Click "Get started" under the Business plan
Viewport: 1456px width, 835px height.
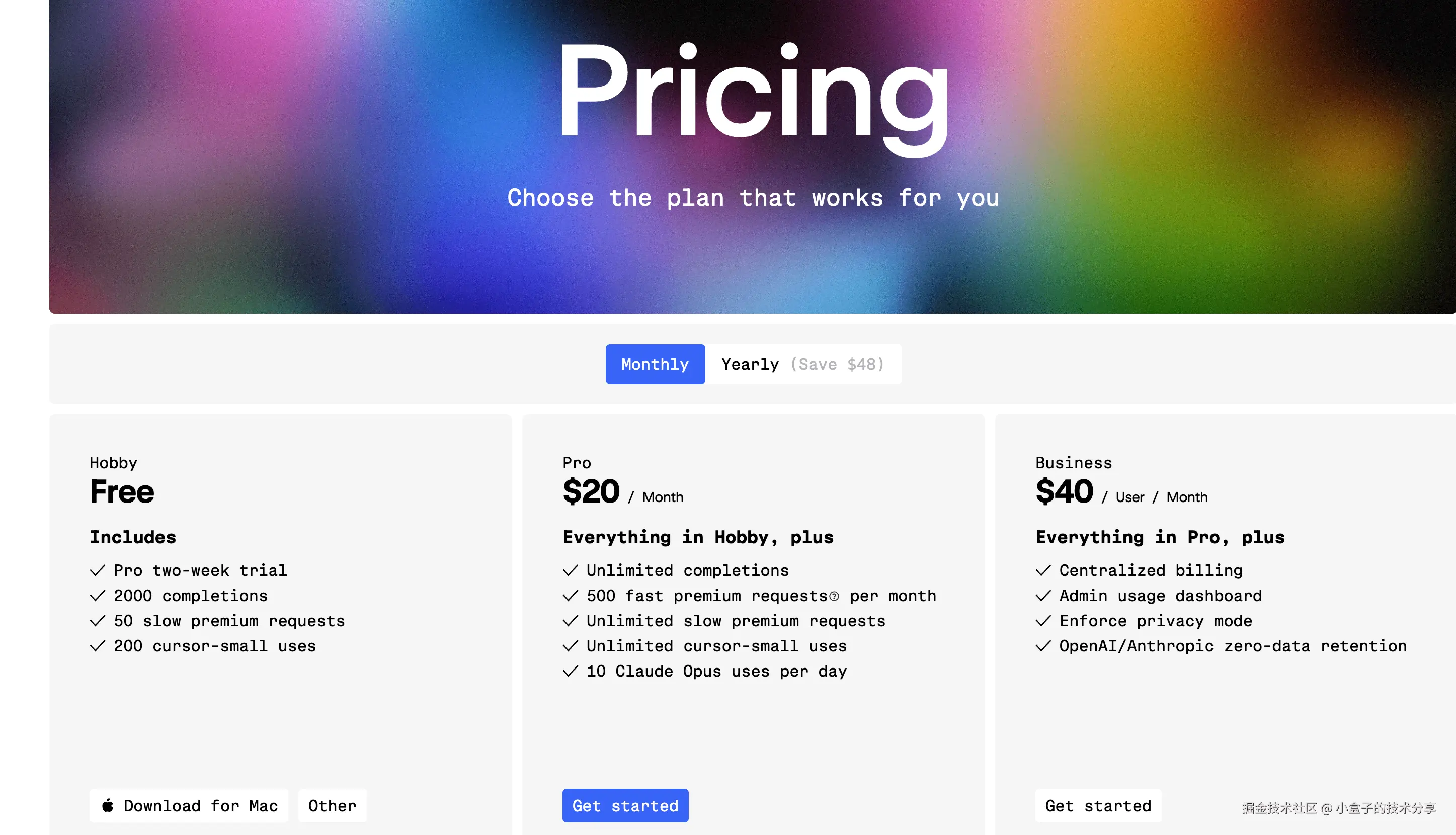tap(1098, 806)
